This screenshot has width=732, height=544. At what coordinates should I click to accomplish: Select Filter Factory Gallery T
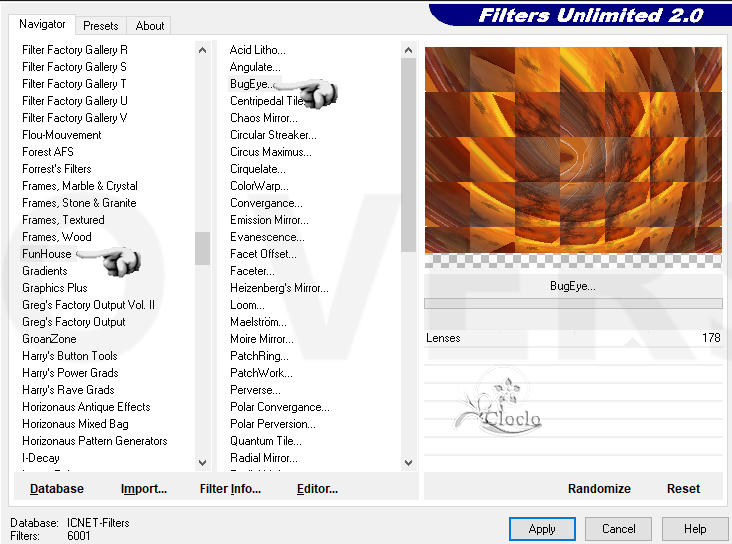coord(74,84)
